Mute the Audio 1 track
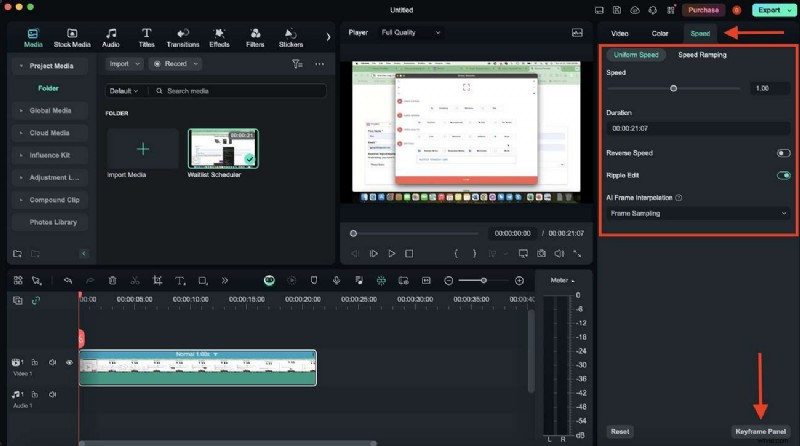800x446 pixels. pyautogui.click(x=53, y=394)
